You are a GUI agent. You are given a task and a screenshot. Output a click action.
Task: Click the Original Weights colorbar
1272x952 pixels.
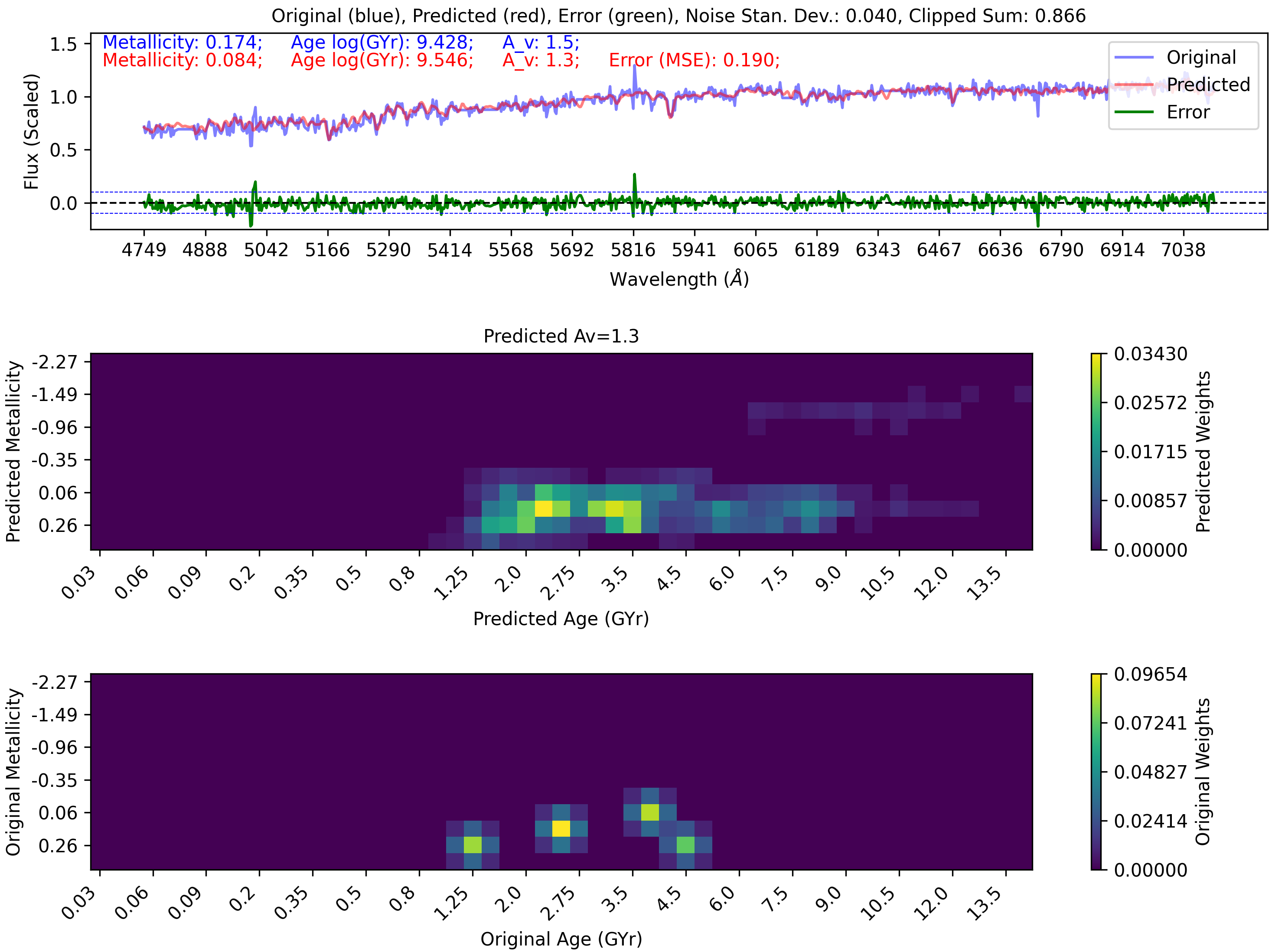(1096, 772)
